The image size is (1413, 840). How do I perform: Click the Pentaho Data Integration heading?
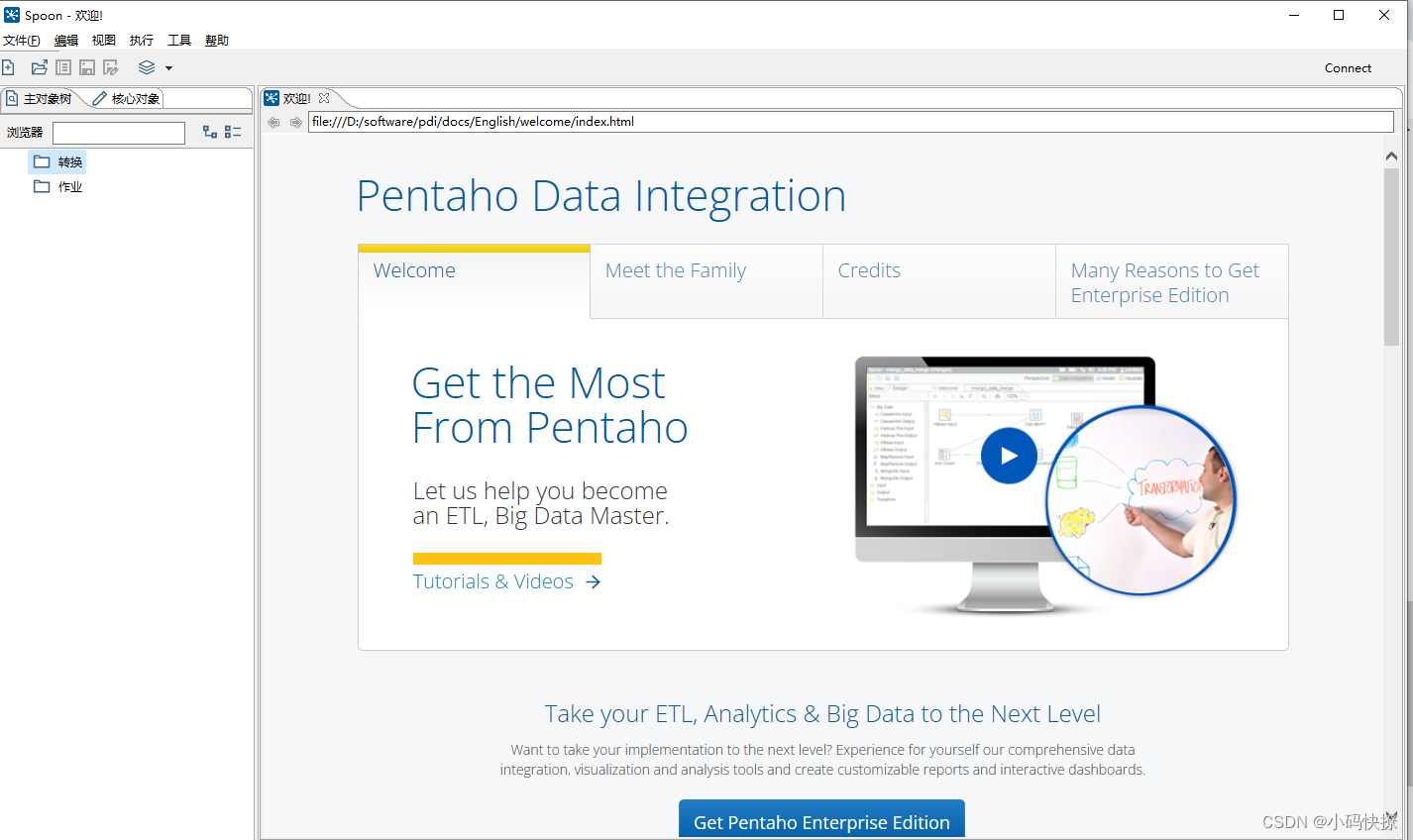[x=600, y=196]
